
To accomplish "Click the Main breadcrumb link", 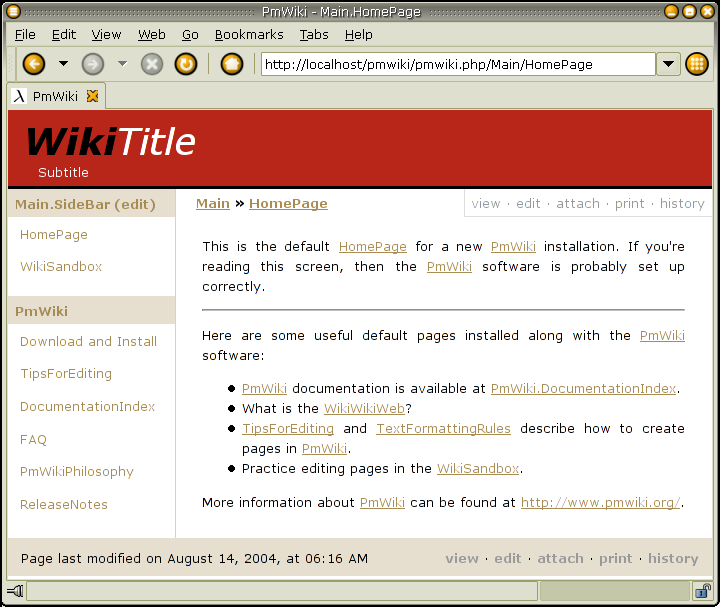I will (213, 203).
